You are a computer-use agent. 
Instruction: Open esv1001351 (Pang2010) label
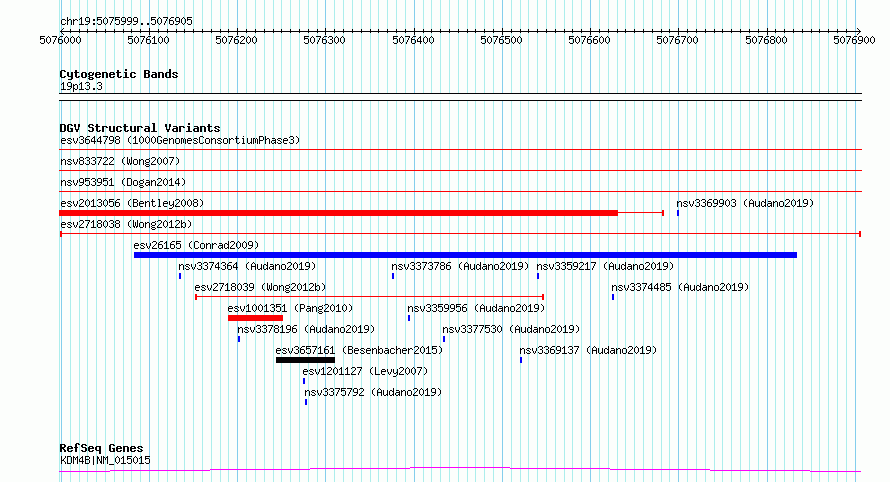tap(290, 308)
